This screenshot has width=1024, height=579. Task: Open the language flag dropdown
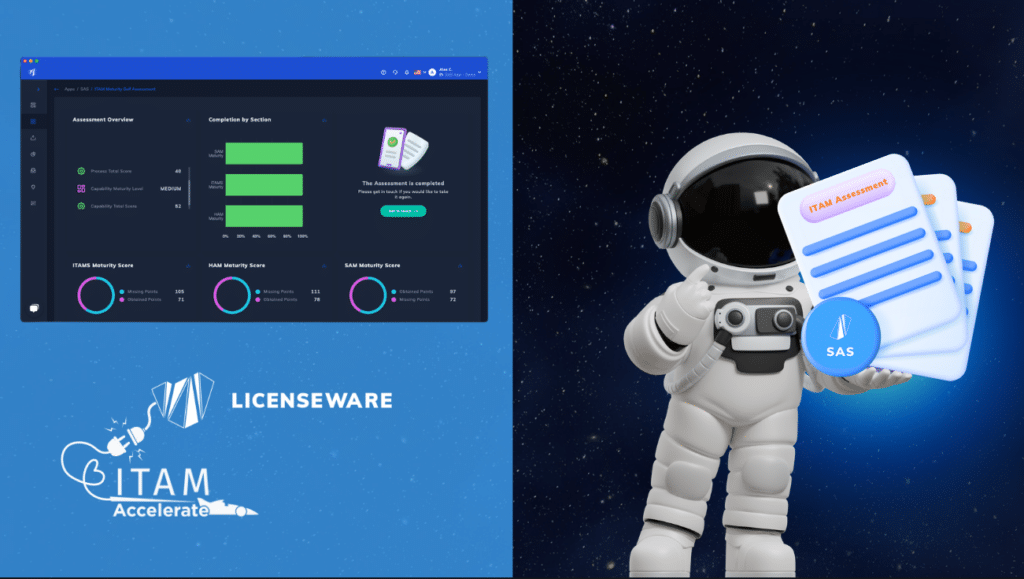pos(420,72)
